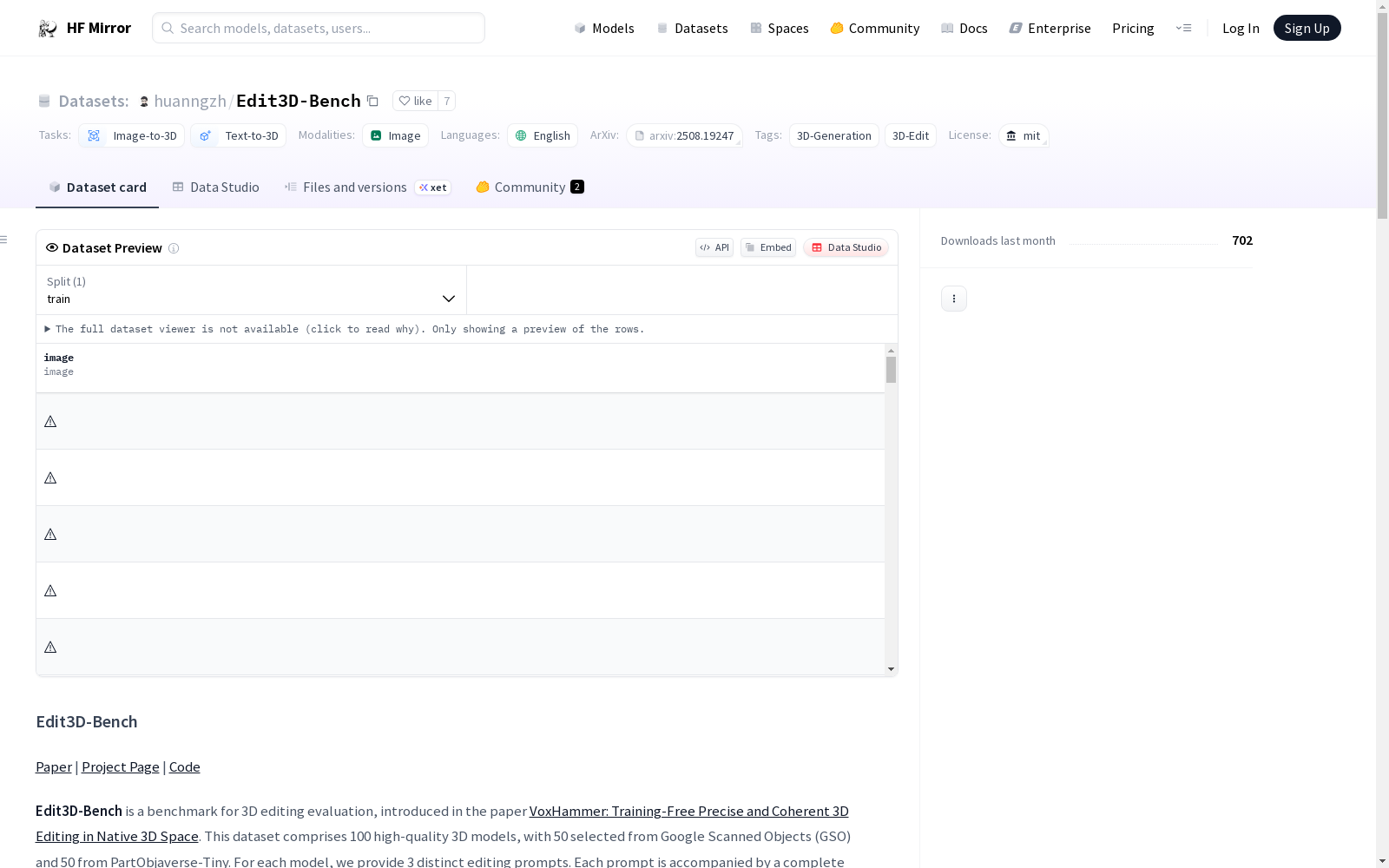Click the downloads count 702
Screen dimensions: 1389x868
click(1242, 240)
